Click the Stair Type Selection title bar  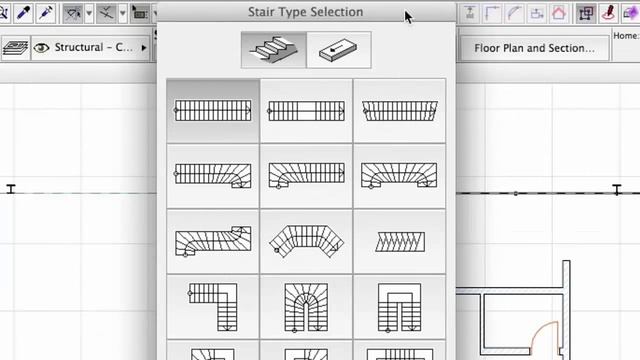[x=306, y=12]
